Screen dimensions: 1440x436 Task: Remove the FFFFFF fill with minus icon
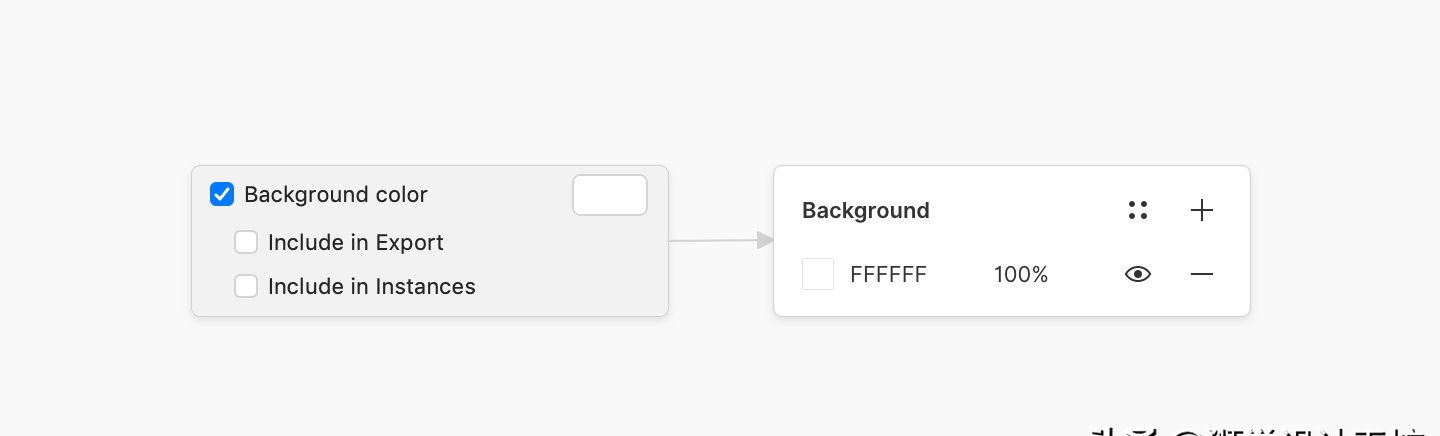pos(1202,274)
